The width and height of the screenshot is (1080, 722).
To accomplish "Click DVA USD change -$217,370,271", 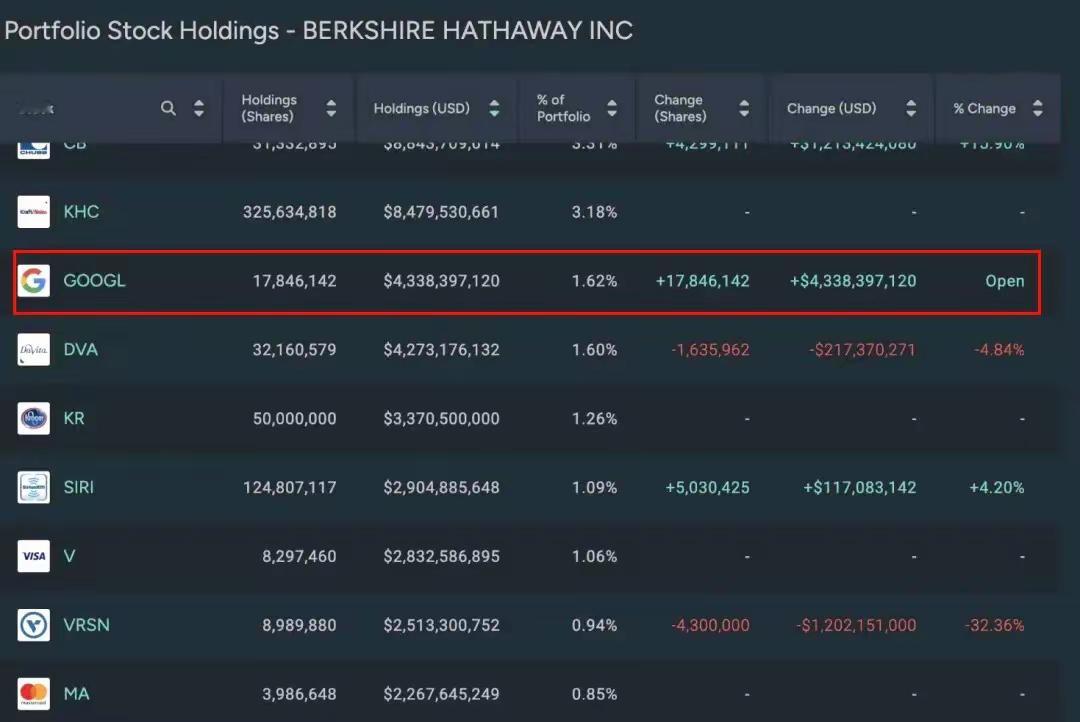I will [863, 349].
